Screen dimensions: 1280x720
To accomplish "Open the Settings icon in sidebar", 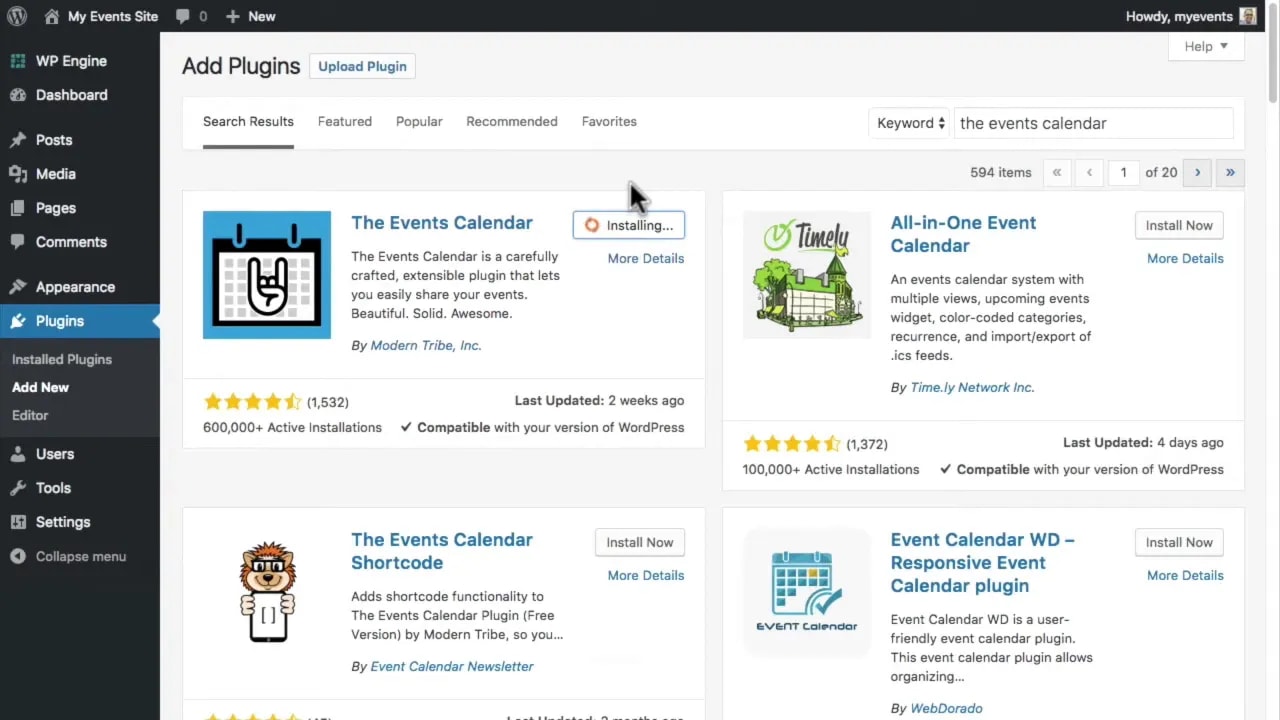I will click(x=18, y=522).
